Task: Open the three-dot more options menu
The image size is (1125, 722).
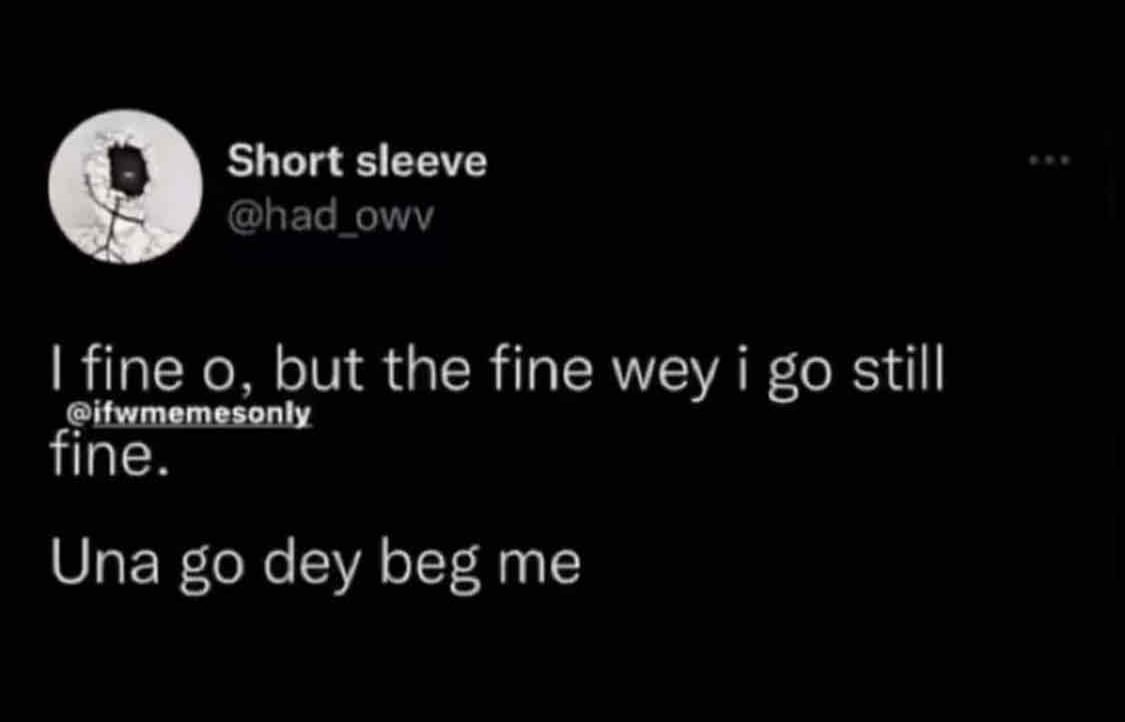Action: [1050, 160]
